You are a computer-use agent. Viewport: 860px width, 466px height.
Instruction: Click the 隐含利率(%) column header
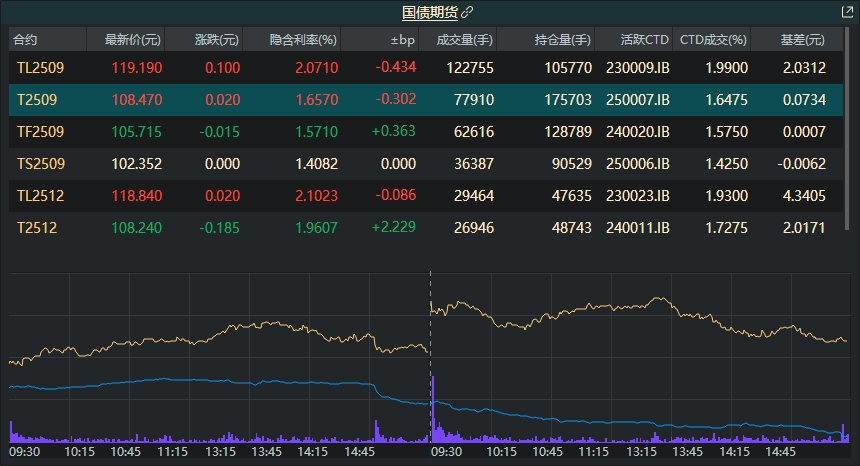303,40
